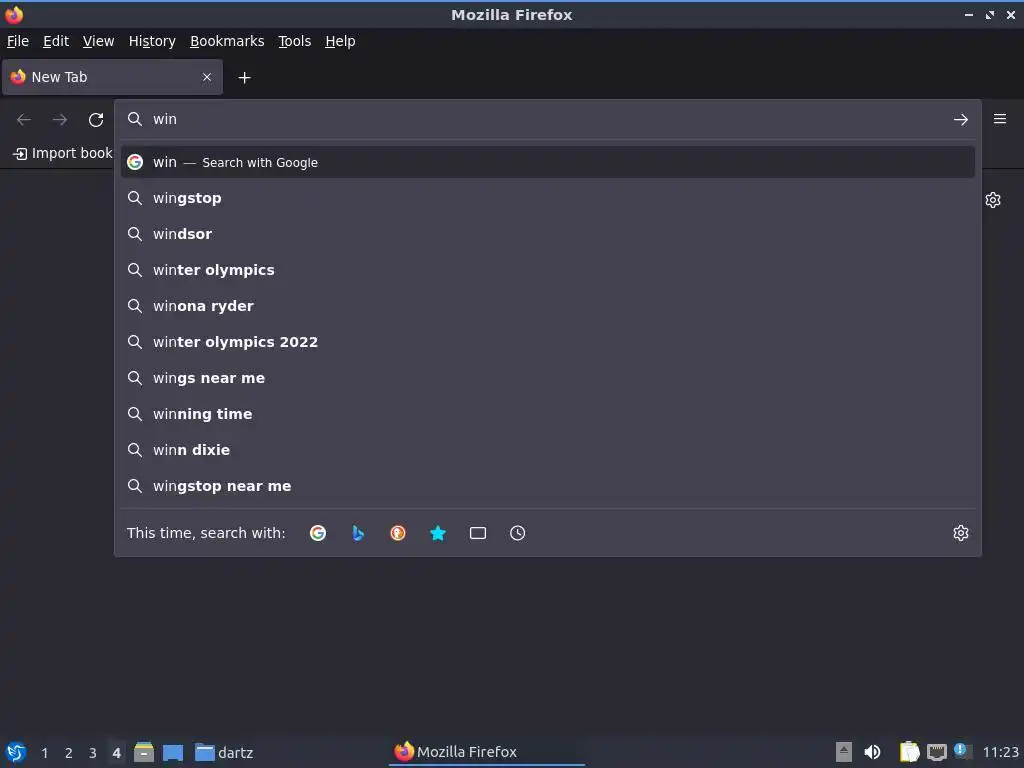Open the History menu
Image resolution: width=1024 pixels, height=768 pixels.
point(152,41)
